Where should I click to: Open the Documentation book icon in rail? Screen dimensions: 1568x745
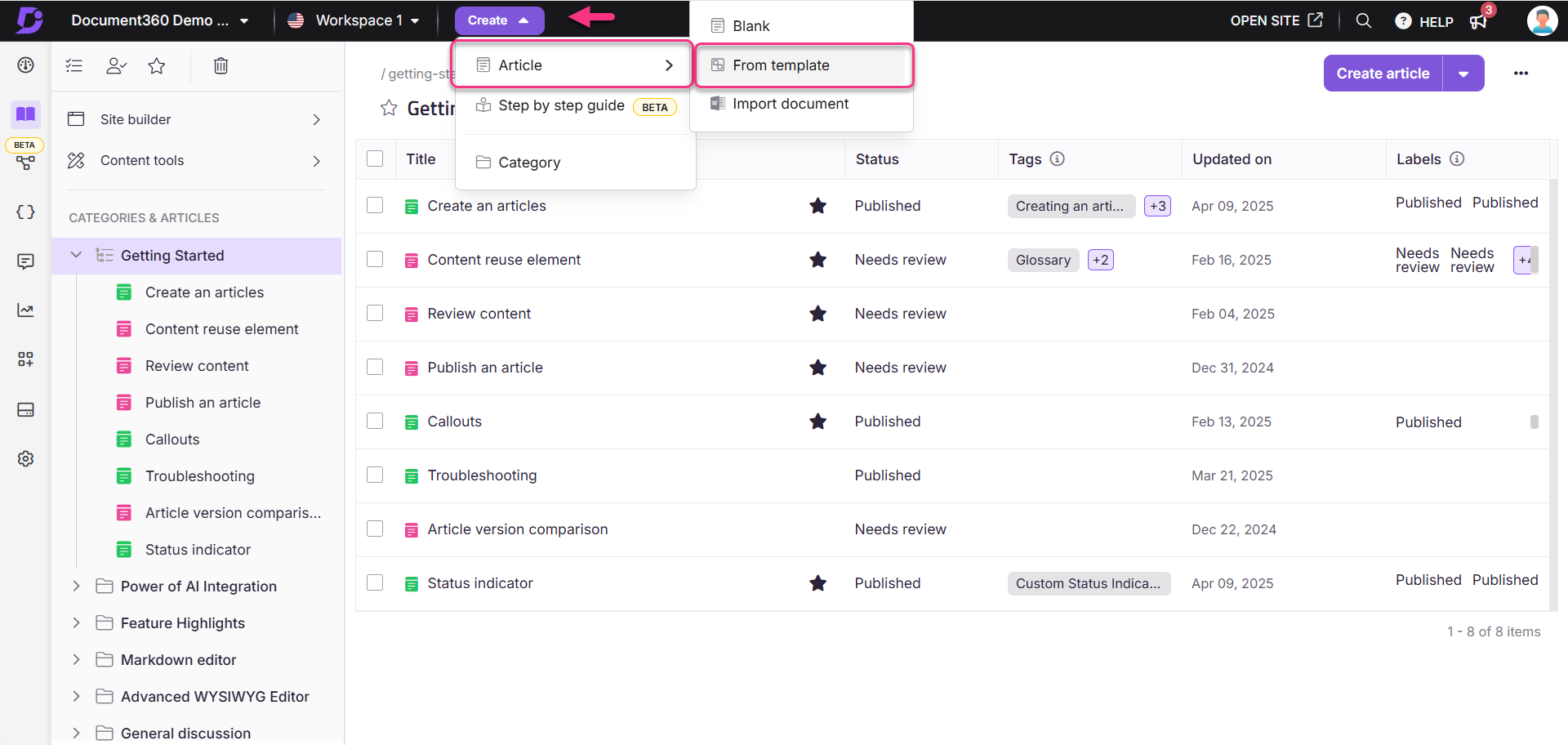click(26, 114)
